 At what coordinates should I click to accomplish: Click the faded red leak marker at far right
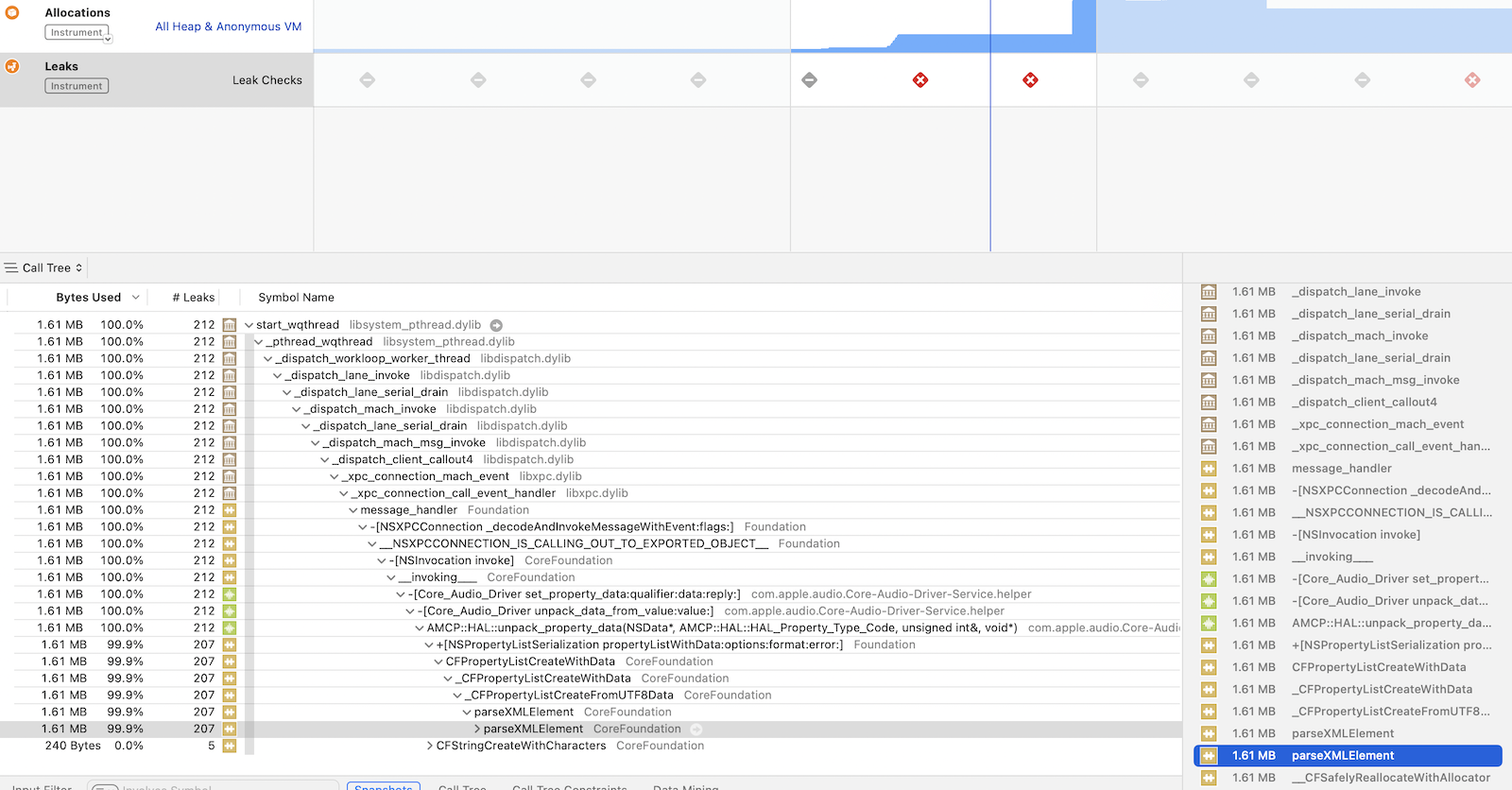point(1472,80)
